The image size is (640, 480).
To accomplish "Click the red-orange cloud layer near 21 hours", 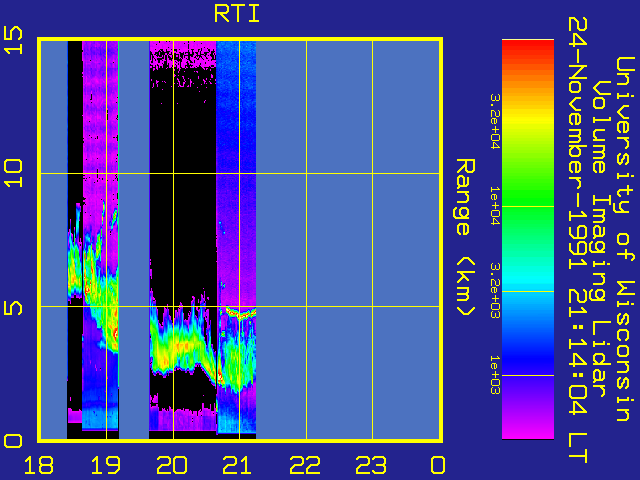I will click(x=241, y=313).
